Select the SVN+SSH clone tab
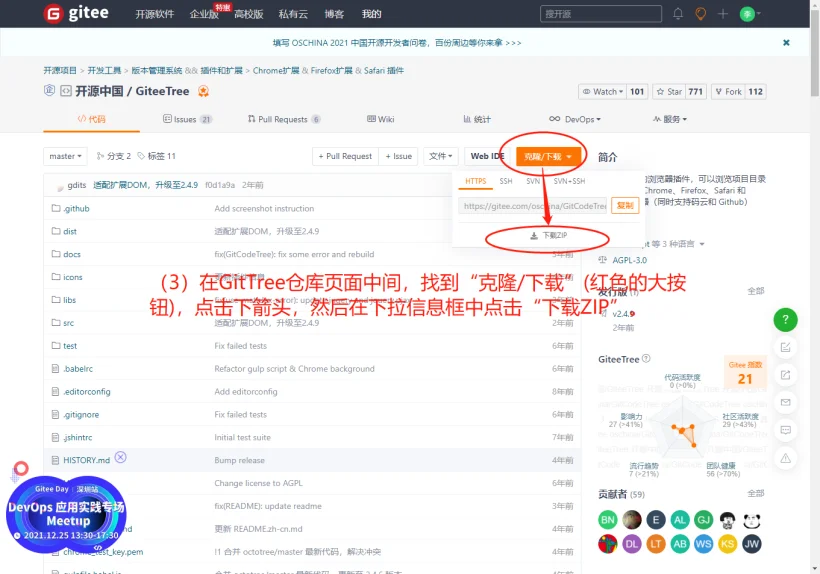Image resolution: width=820 pixels, height=574 pixels. pyautogui.click(x=569, y=181)
